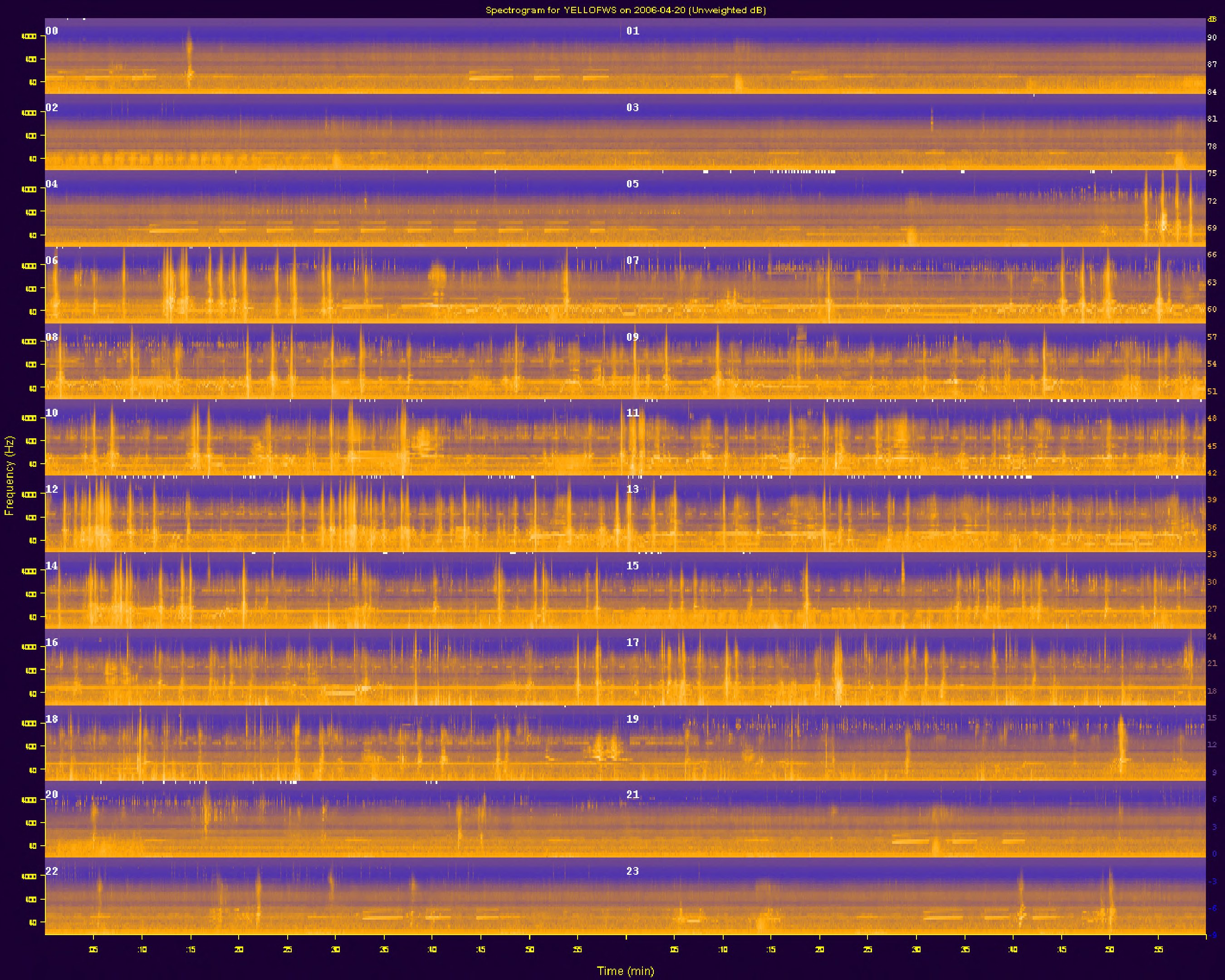Select the hour 22 panel label
The image size is (1225, 980).
click(x=52, y=871)
